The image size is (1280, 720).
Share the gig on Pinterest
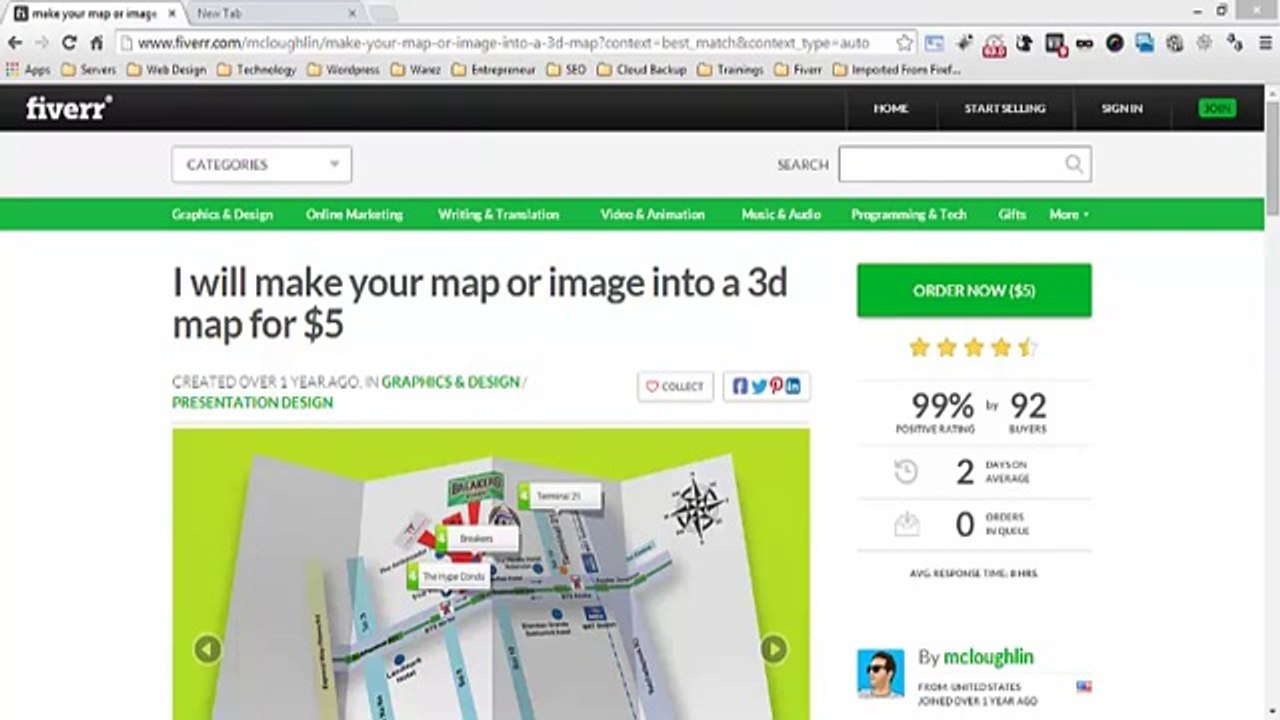pyautogui.click(x=775, y=386)
